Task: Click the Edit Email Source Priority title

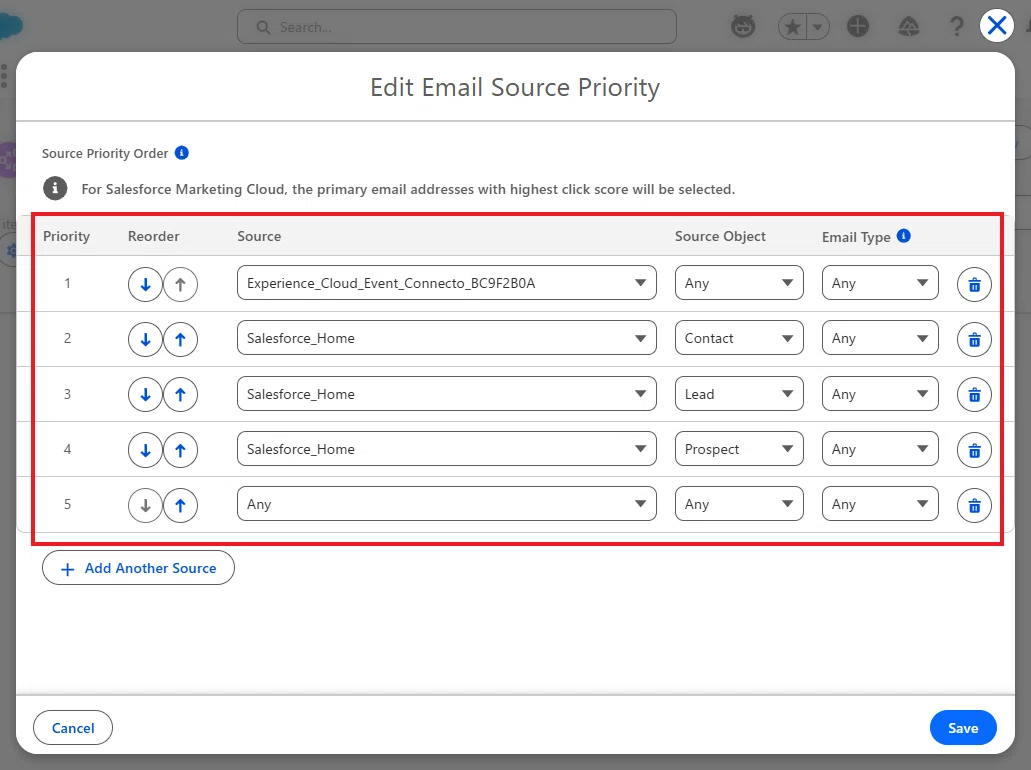Action: (515, 87)
